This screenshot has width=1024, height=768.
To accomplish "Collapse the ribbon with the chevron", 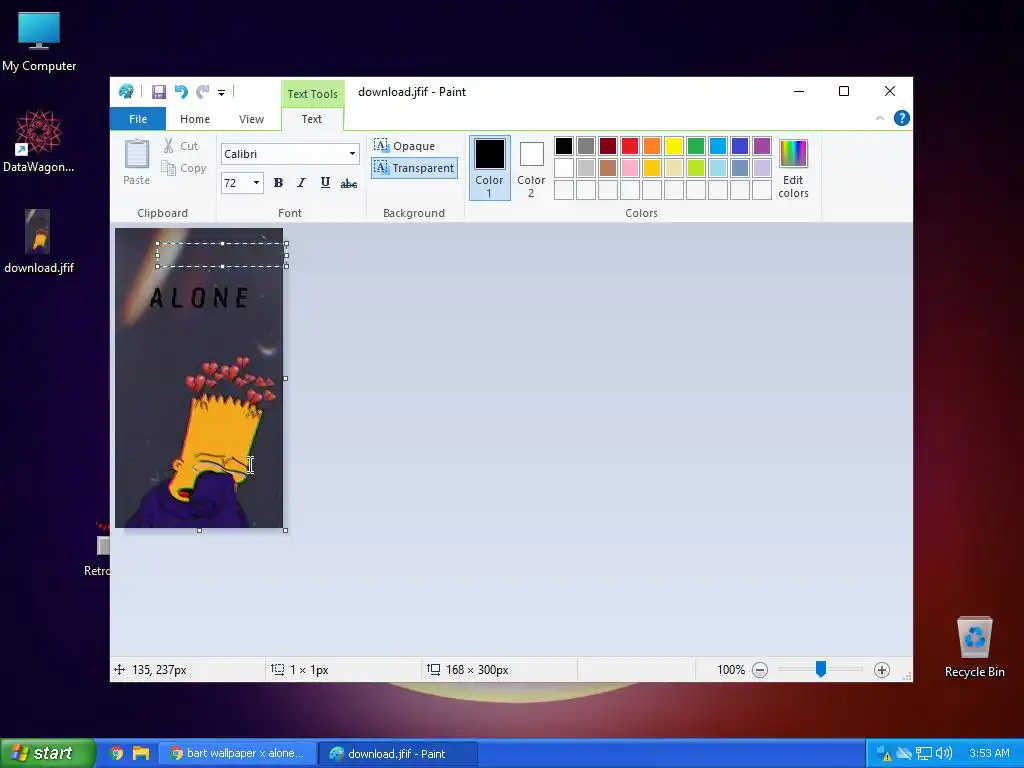I will pyautogui.click(x=880, y=118).
